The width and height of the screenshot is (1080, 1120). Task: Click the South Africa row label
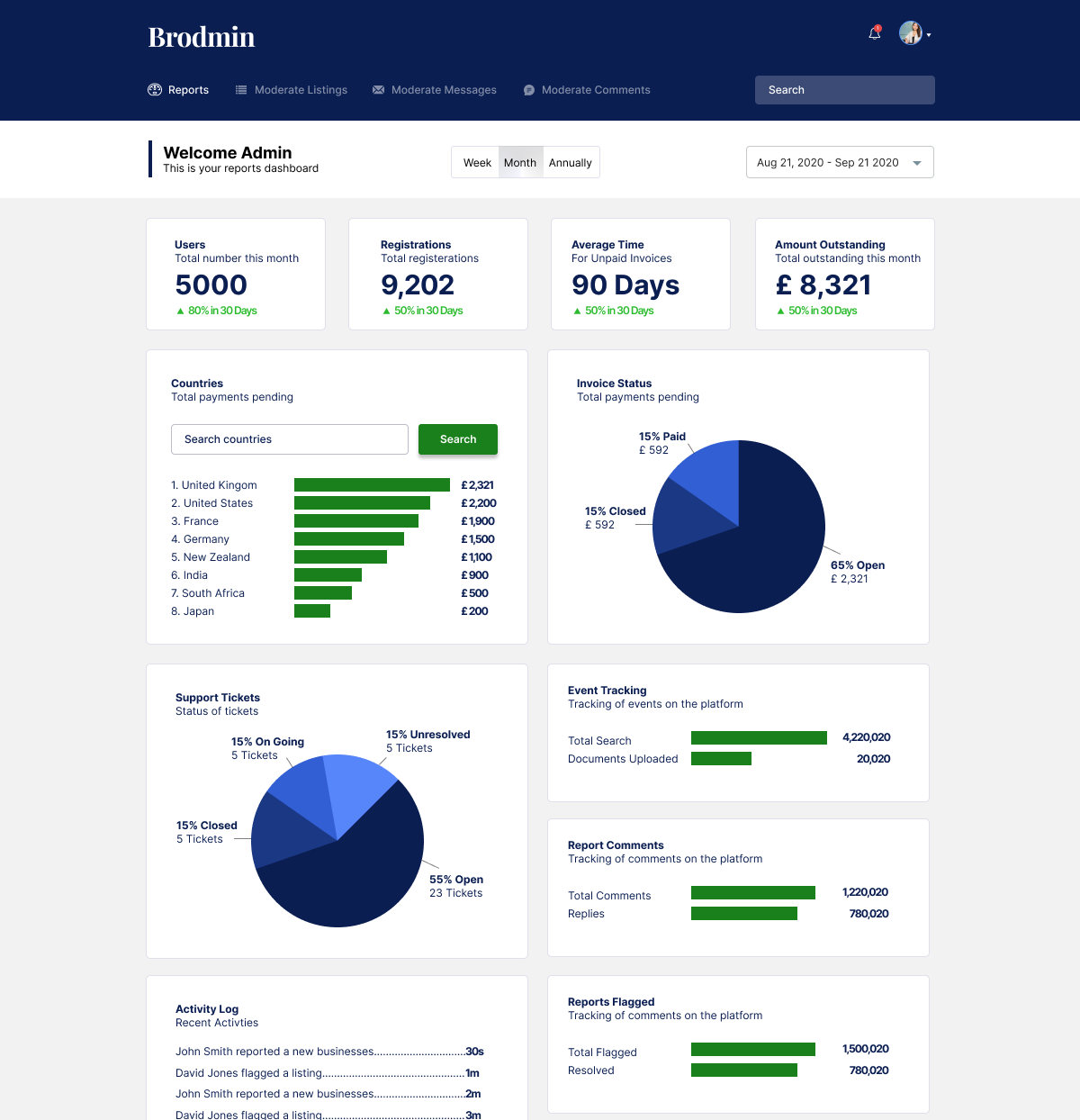[208, 593]
